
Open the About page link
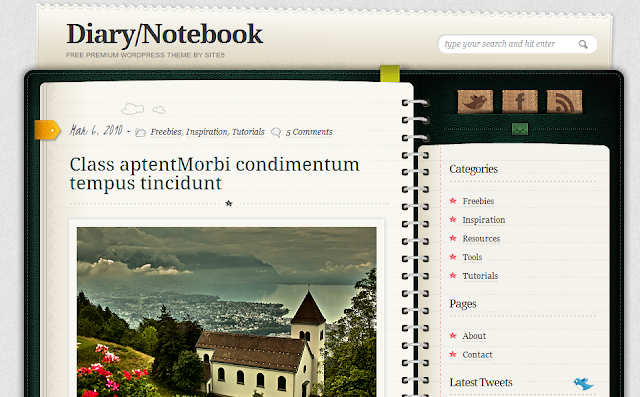[x=474, y=336]
